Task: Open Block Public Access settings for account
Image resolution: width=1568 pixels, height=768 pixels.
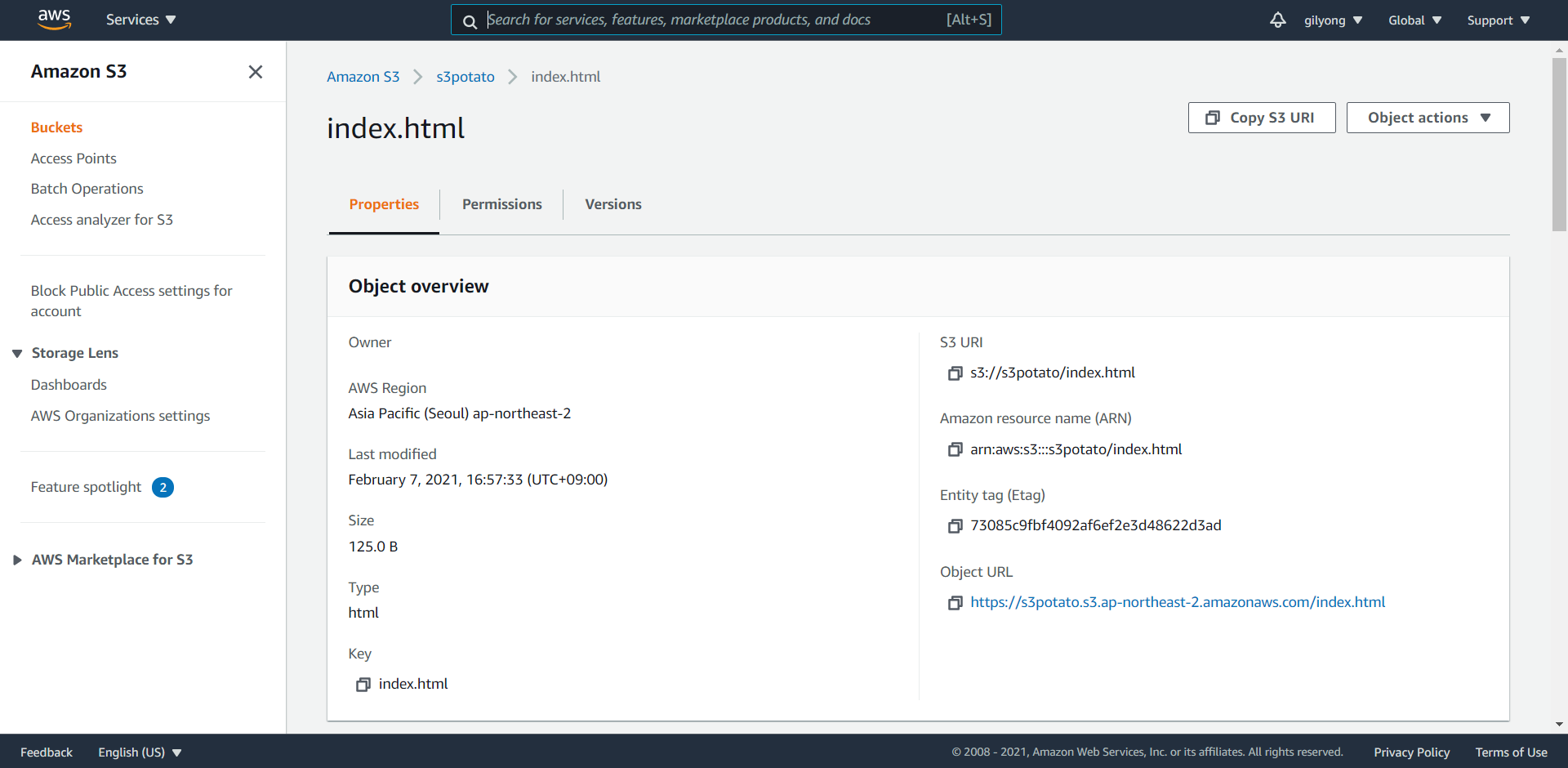Action: tap(131, 301)
